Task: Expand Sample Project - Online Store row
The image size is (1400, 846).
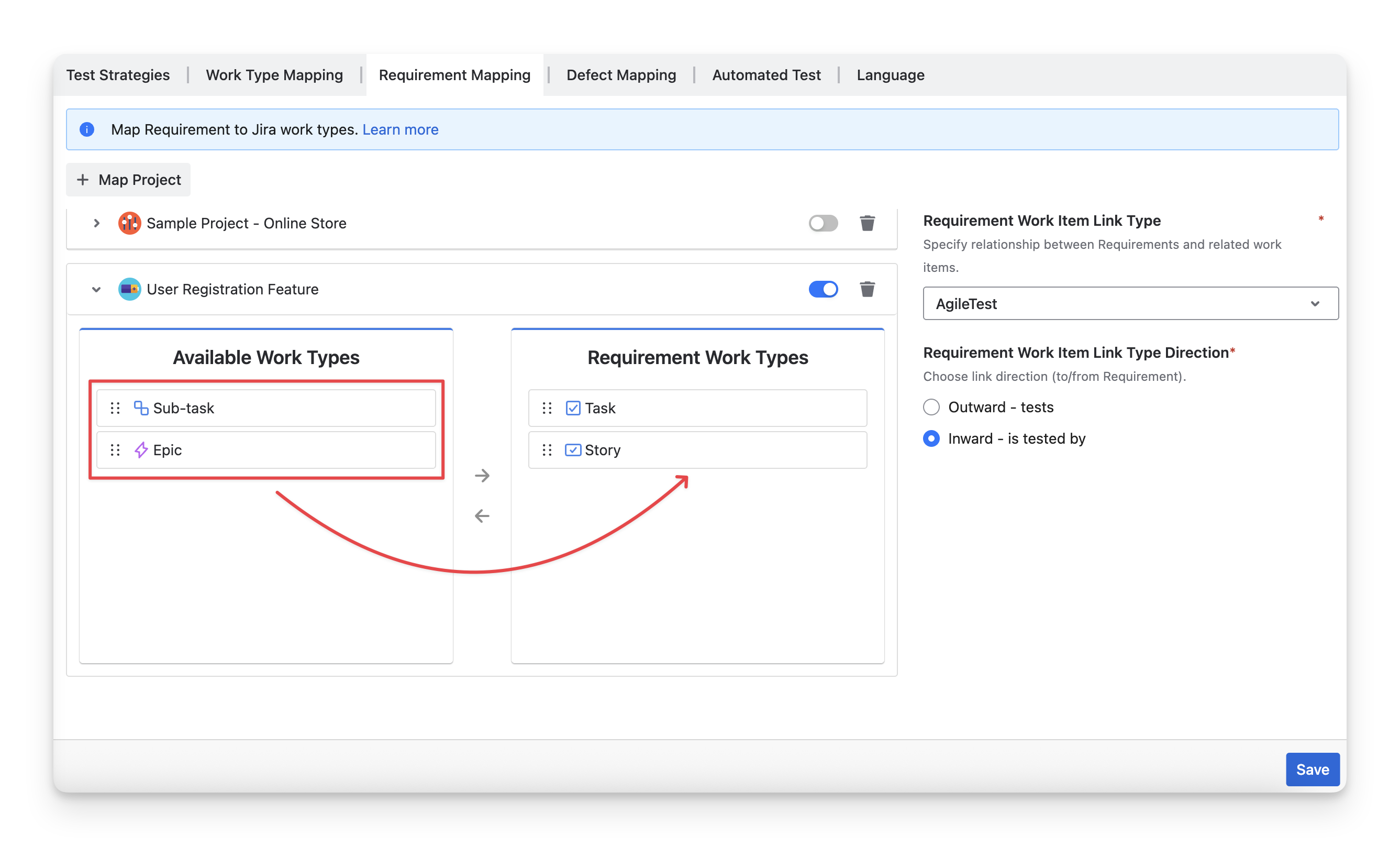Action: (96, 224)
